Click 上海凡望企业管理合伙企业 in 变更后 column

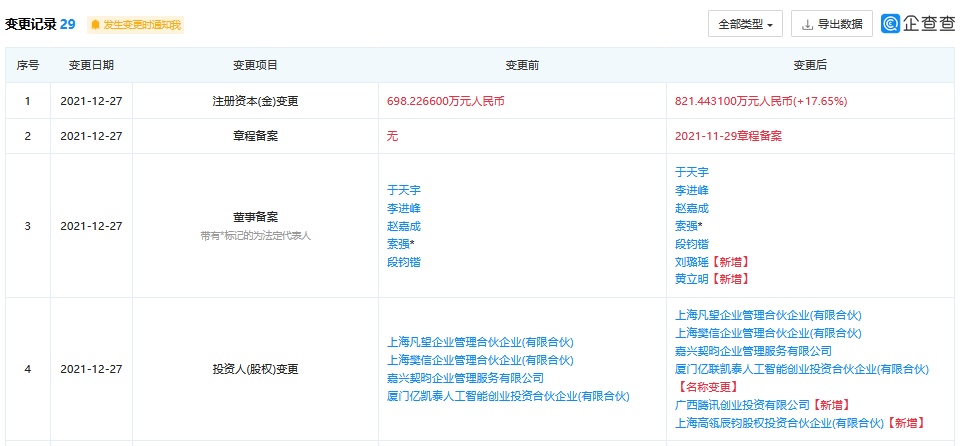point(768,315)
